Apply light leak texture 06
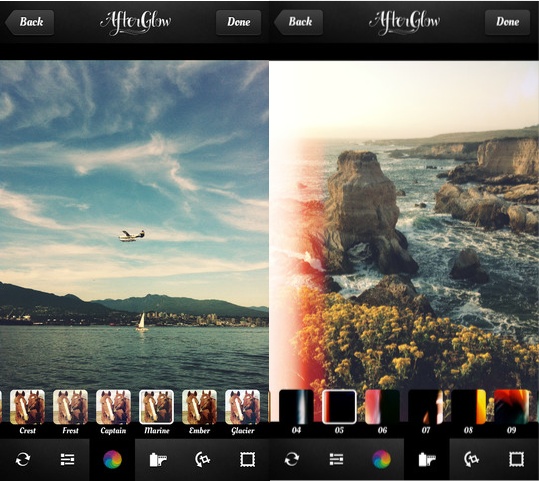The height and width of the screenshot is (481, 539). pyautogui.click(x=382, y=407)
